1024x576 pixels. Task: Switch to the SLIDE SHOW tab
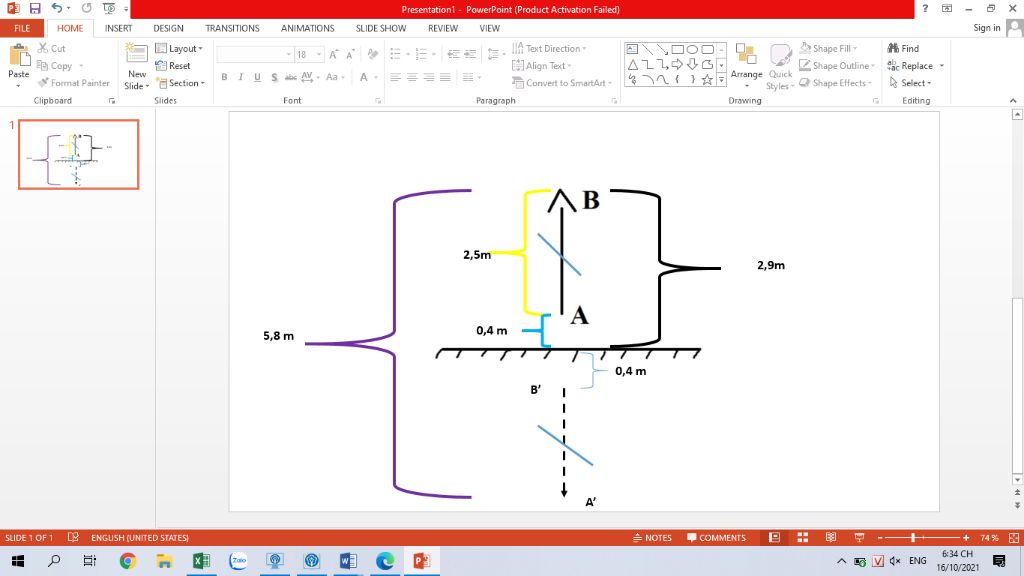(x=381, y=28)
